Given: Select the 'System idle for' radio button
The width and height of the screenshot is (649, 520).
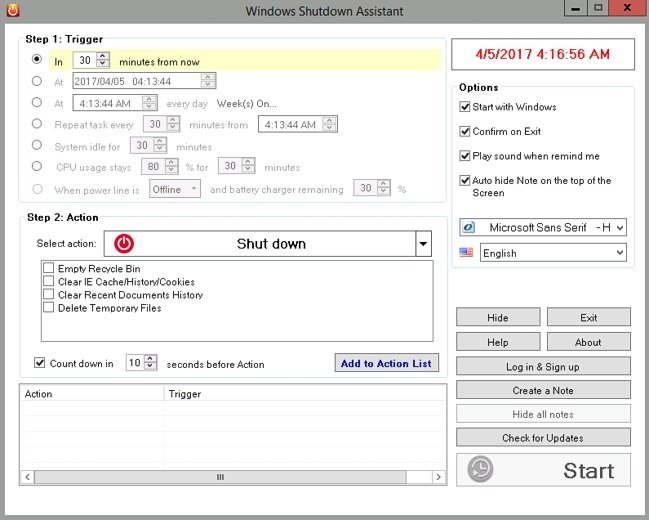Looking at the screenshot, I should click(37, 145).
